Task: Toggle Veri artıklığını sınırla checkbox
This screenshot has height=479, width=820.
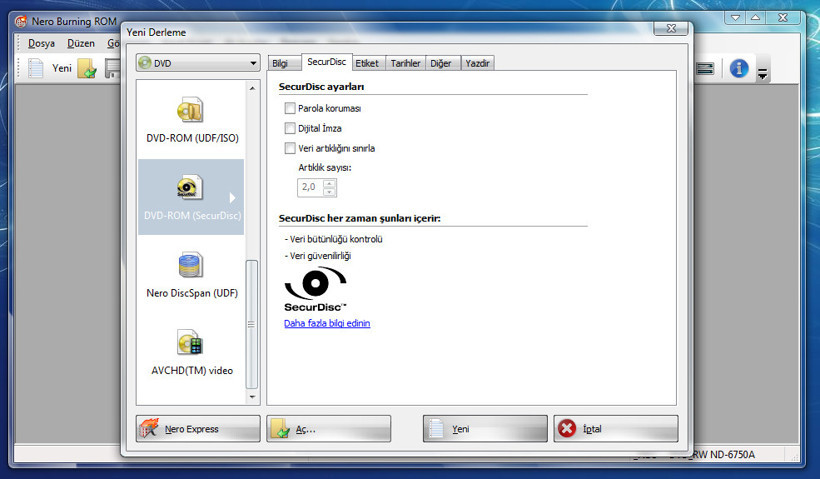Action: (290, 148)
